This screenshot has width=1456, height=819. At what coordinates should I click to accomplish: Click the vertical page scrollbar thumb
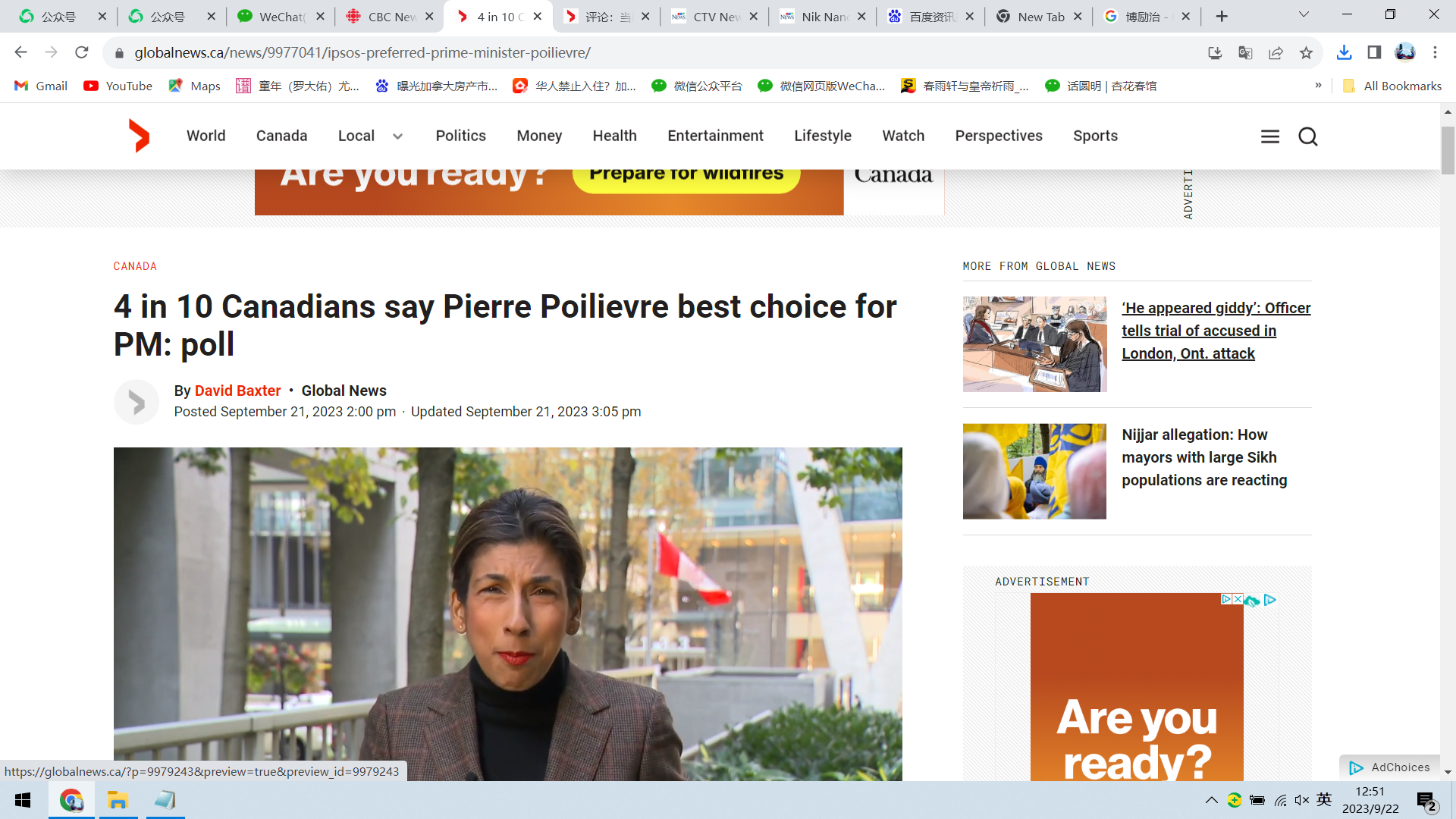[x=1448, y=150]
